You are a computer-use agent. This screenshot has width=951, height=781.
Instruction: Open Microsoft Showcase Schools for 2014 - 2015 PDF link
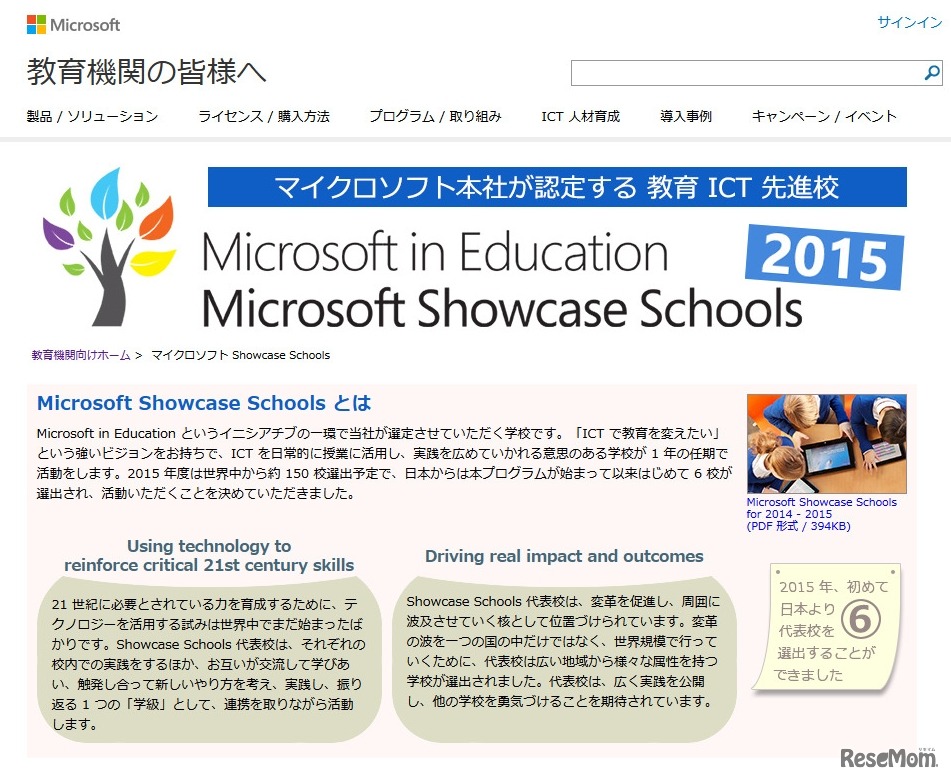coord(821,514)
